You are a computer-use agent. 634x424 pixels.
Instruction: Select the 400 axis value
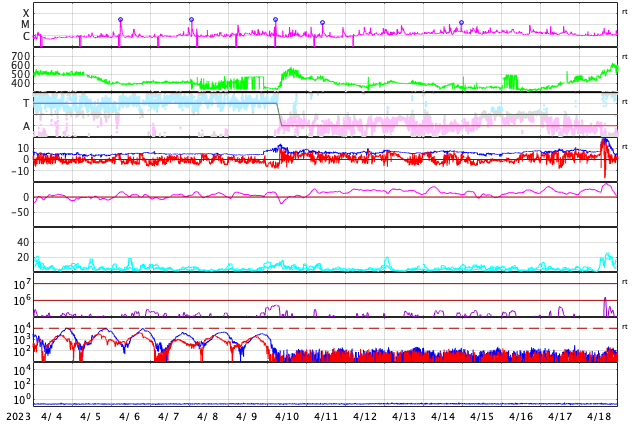coord(21,83)
